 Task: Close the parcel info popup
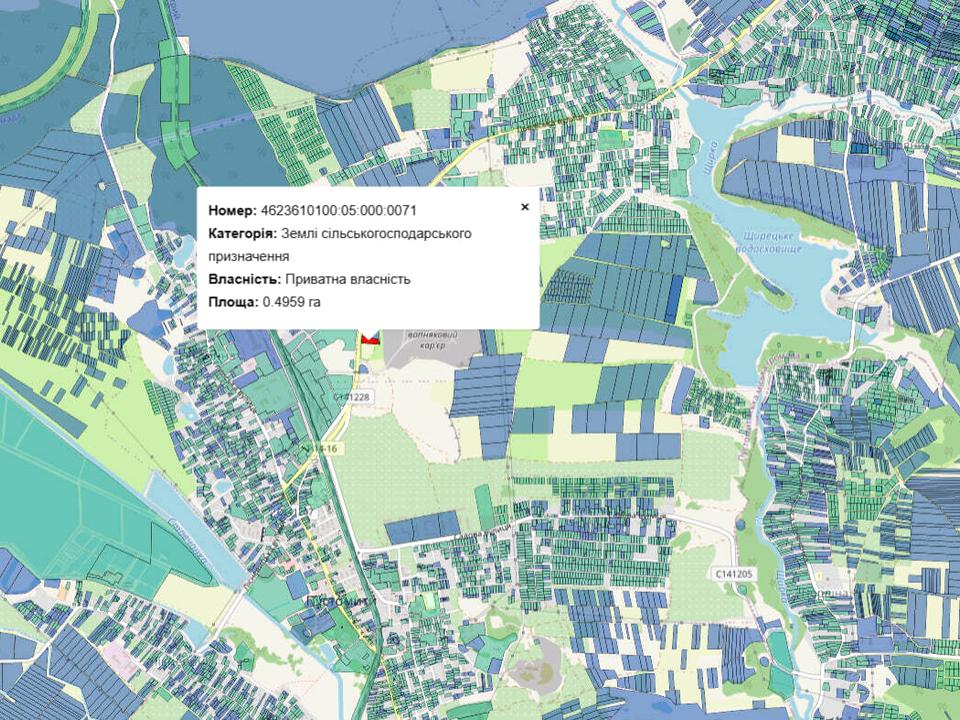tap(524, 207)
